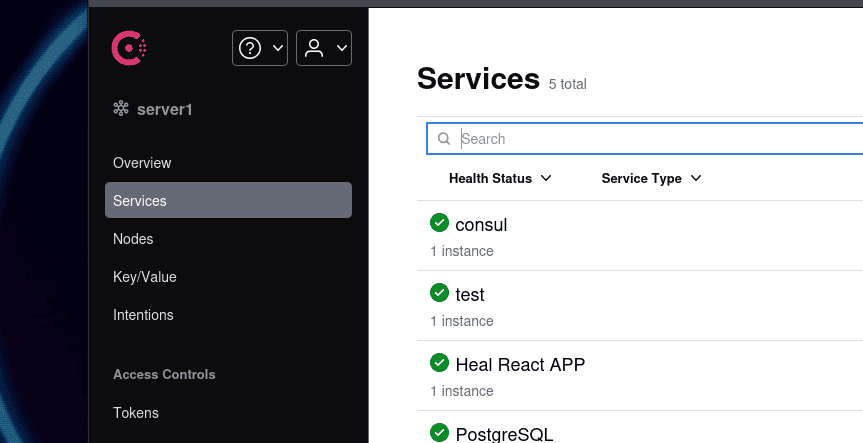This screenshot has height=443, width=863.
Task: Click the server1 datacenter icon
Action: pos(121,109)
